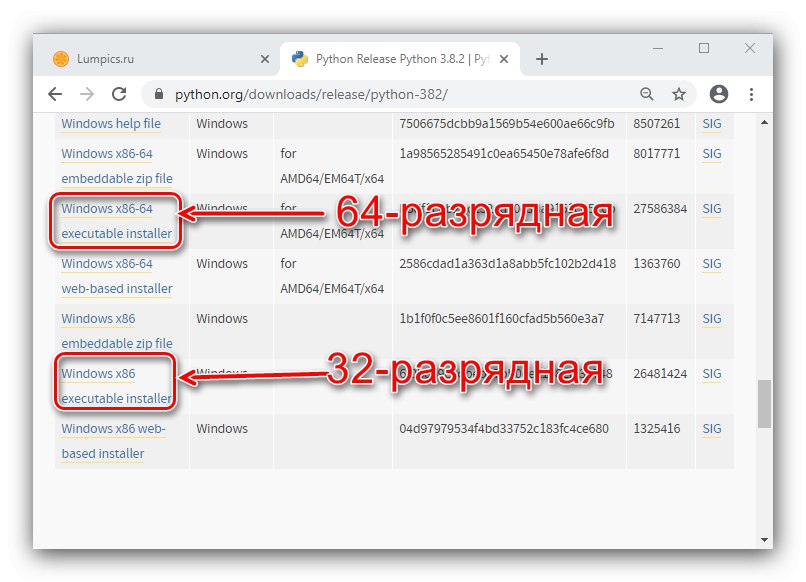Image resolution: width=806 pixels, height=582 pixels.
Task: Download Windows x86 executable installer
Action: click(x=117, y=386)
